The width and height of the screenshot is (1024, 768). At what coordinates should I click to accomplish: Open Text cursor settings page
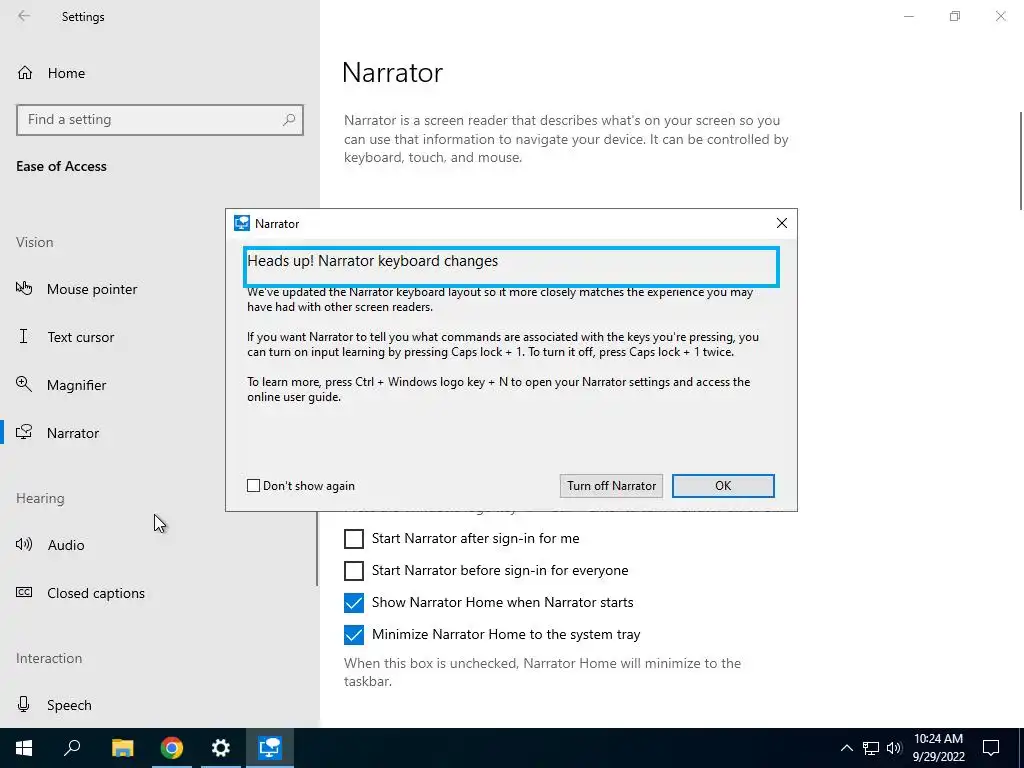80,337
